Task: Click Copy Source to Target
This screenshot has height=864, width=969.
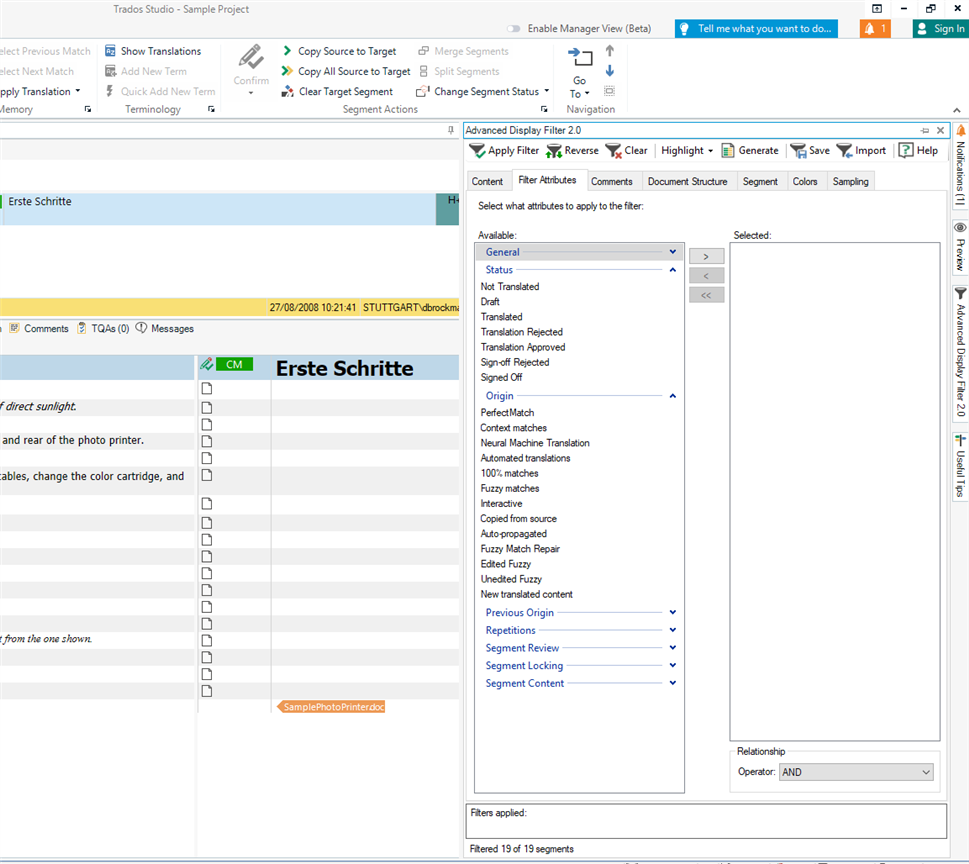Action: point(339,51)
